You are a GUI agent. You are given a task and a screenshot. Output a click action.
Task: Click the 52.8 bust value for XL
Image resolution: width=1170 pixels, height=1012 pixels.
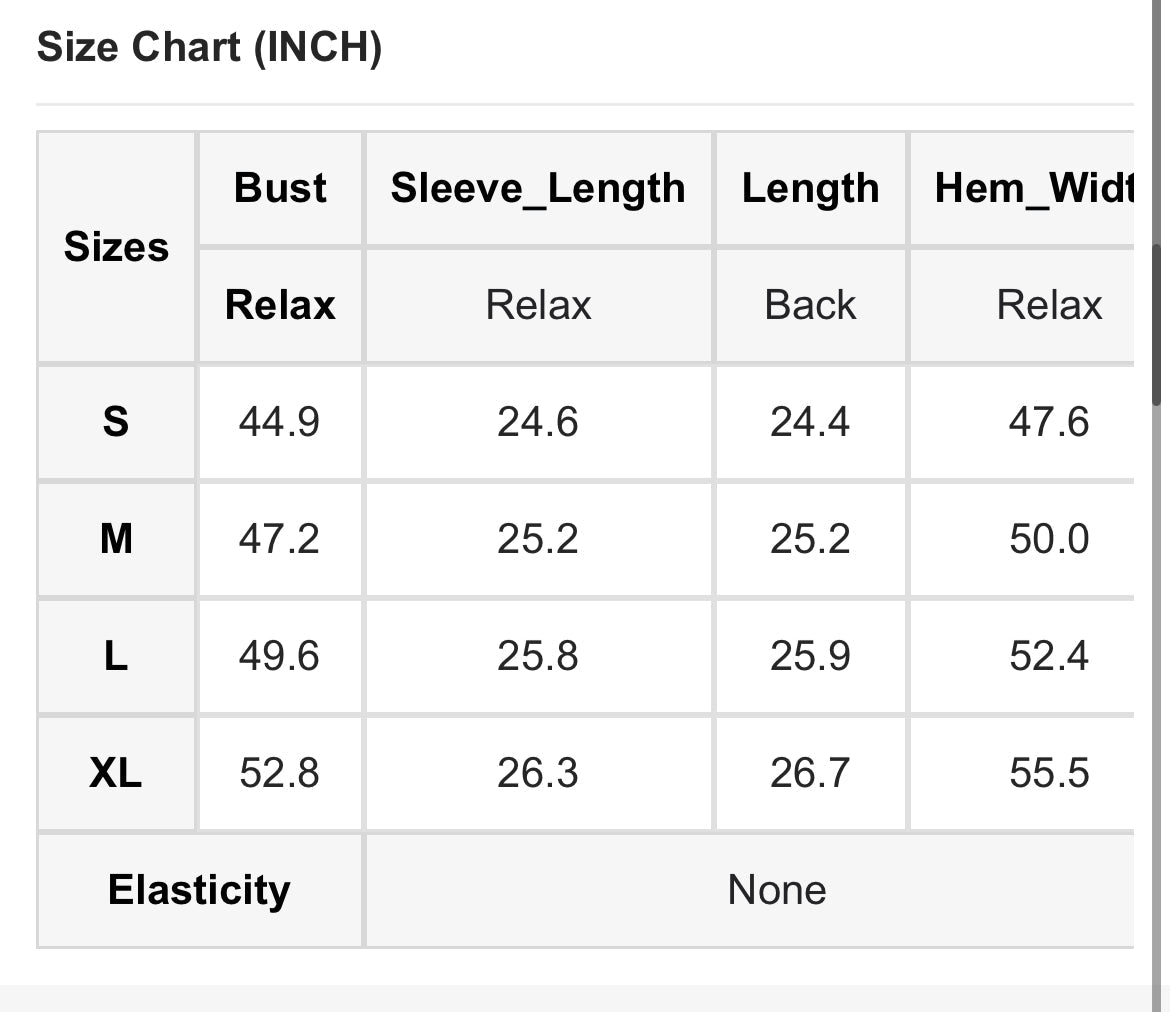point(279,773)
